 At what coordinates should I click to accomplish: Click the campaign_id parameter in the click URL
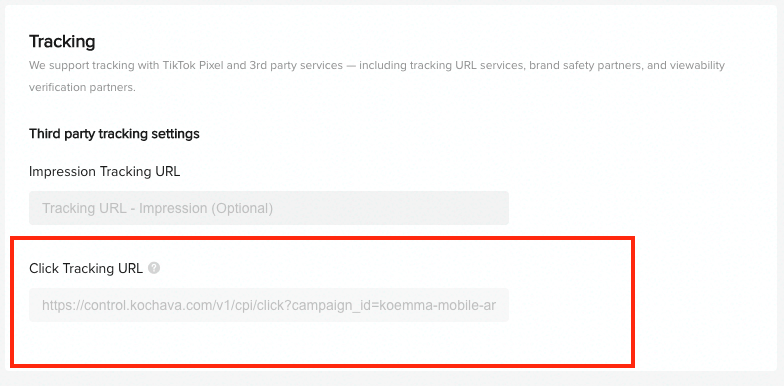332,306
